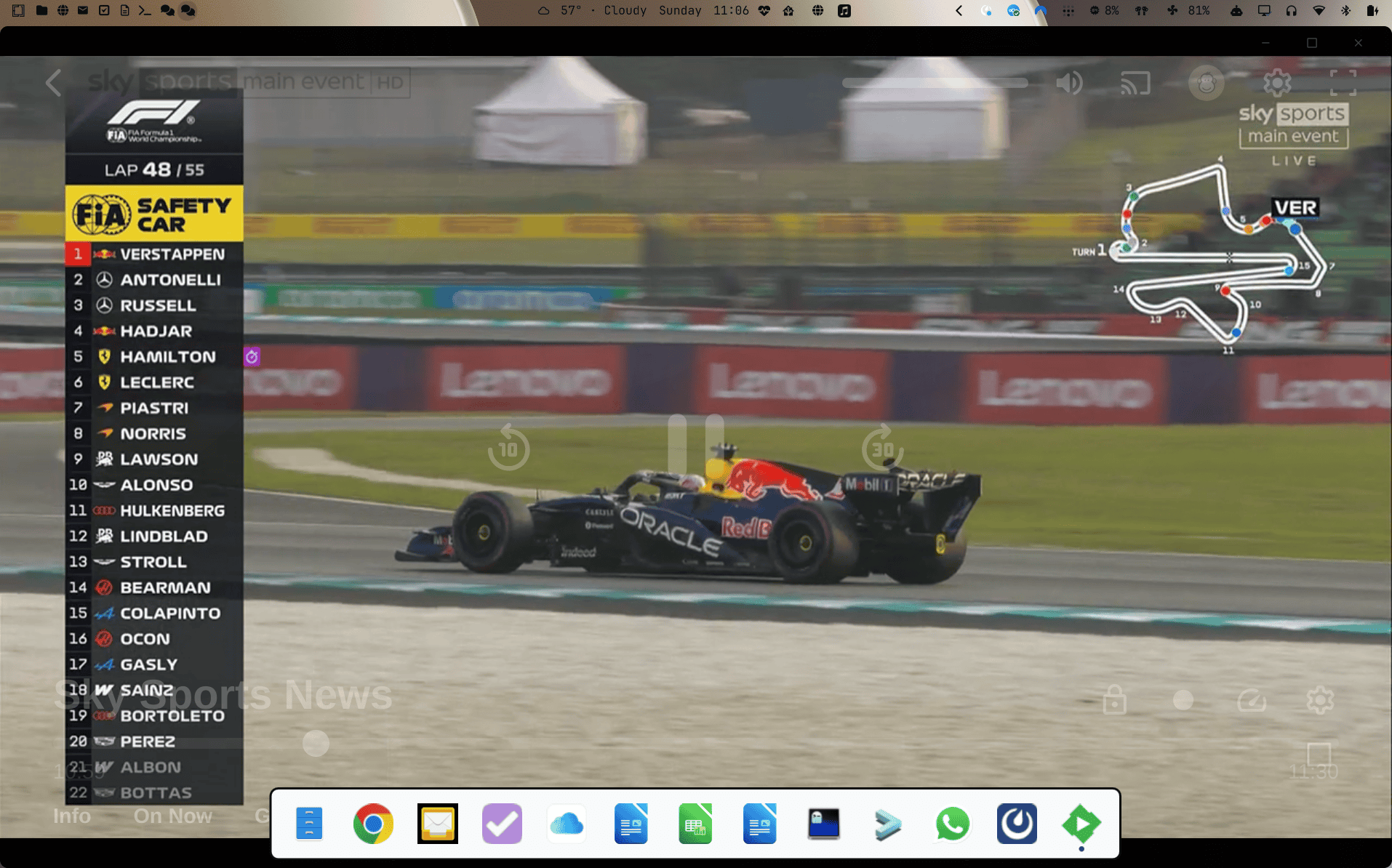Image resolution: width=1392 pixels, height=868 pixels.
Task: Open WhatsApp from the dock
Action: click(952, 824)
